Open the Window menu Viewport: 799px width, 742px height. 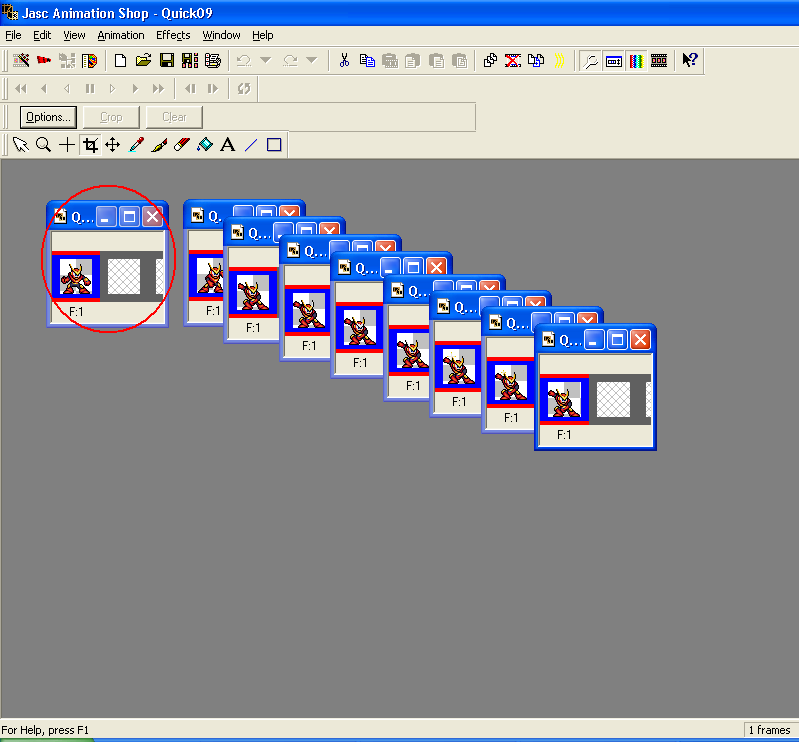coord(222,35)
